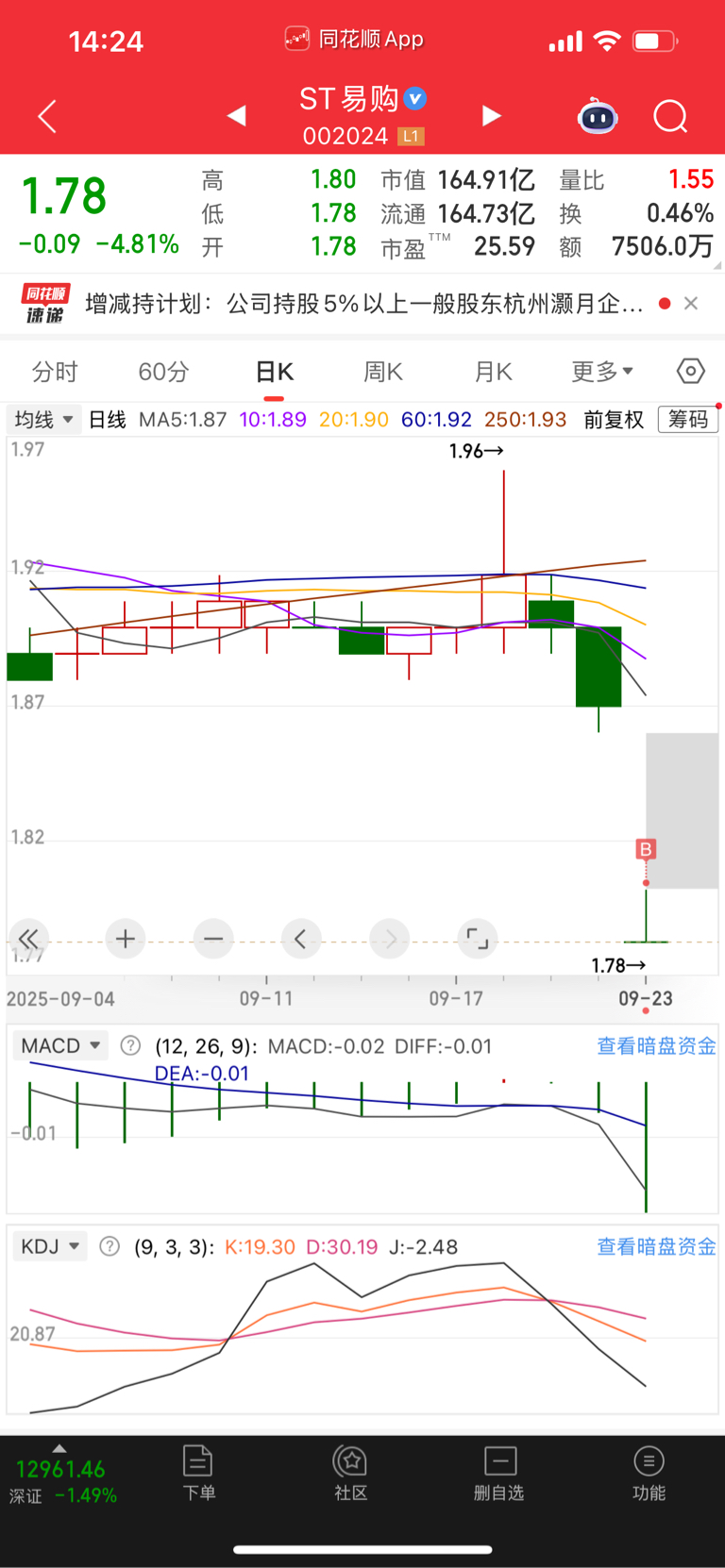The image size is (725, 1568).
Task: Switch to next stock with right triangle
Action: [491, 115]
